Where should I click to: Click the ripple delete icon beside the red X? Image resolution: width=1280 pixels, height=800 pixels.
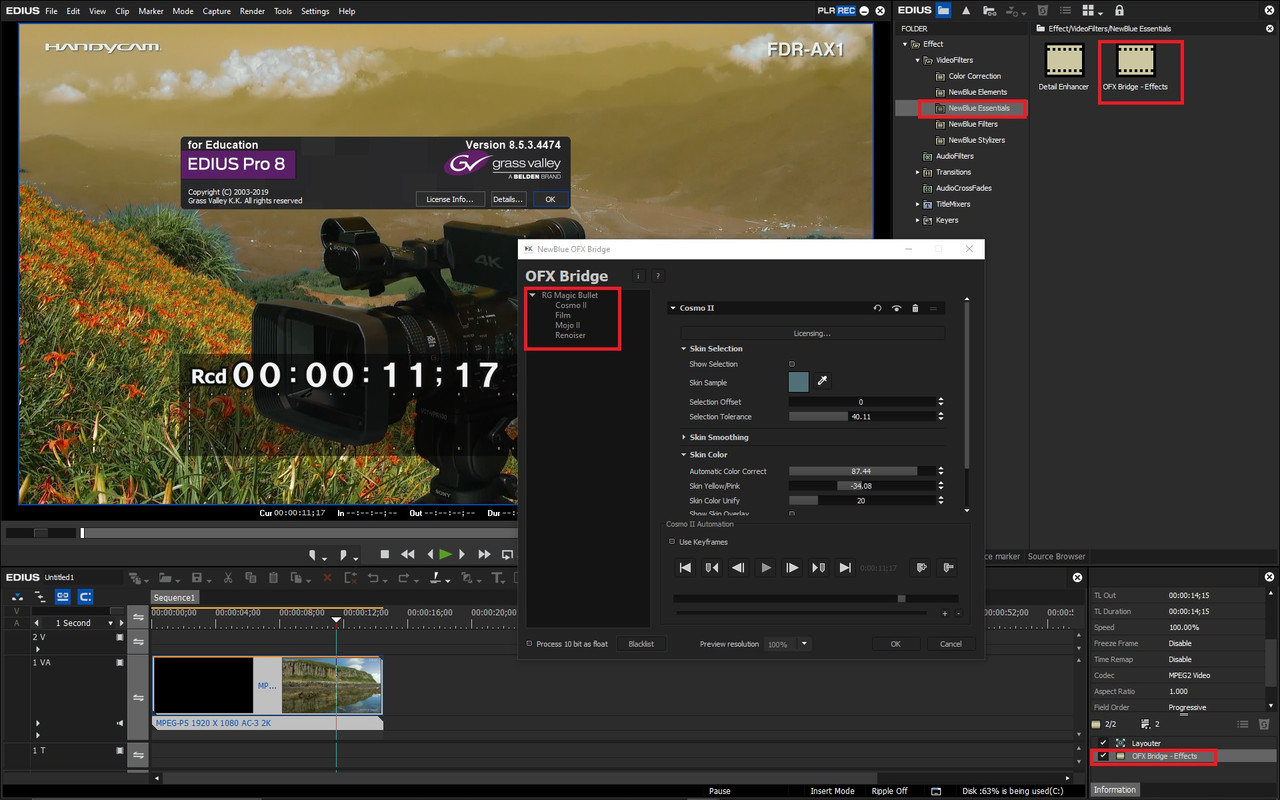click(x=351, y=578)
